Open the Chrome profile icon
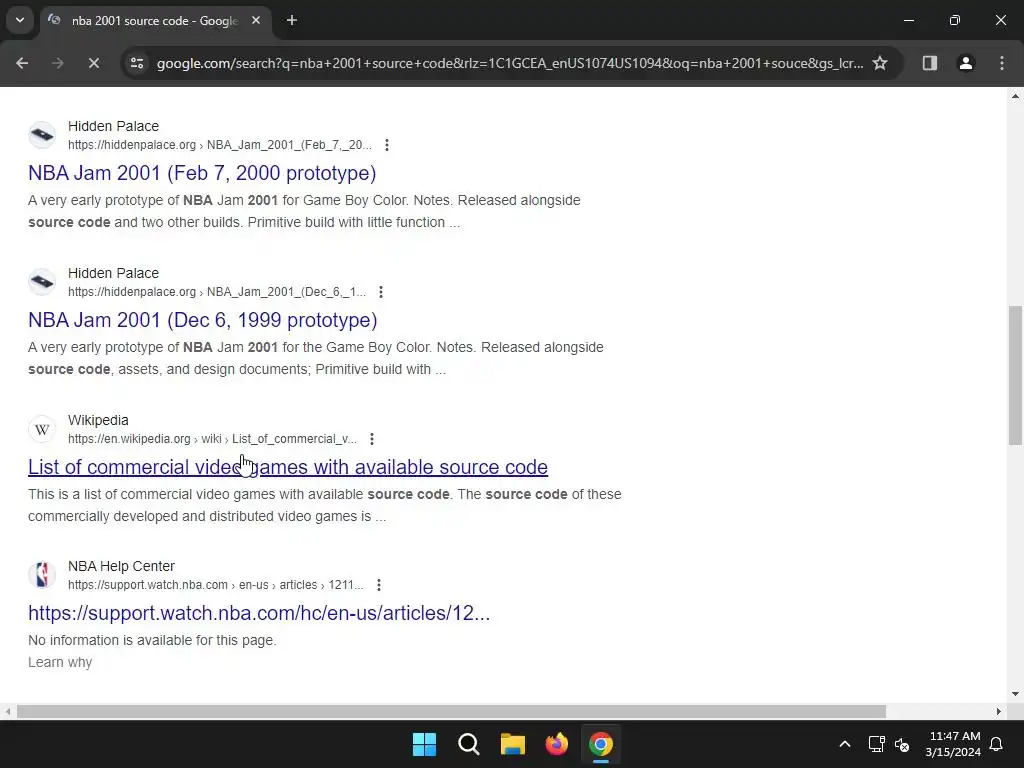Viewport: 1024px width, 768px height. [x=965, y=63]
